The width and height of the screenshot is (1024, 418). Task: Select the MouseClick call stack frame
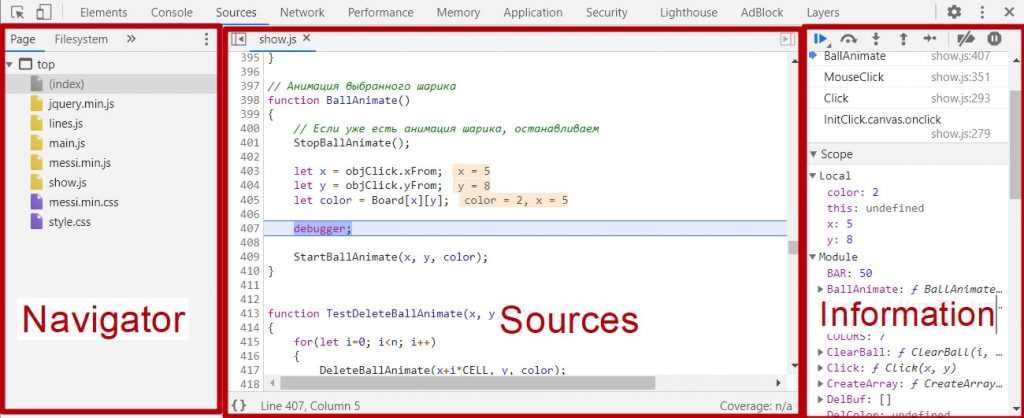coord(853,77)
